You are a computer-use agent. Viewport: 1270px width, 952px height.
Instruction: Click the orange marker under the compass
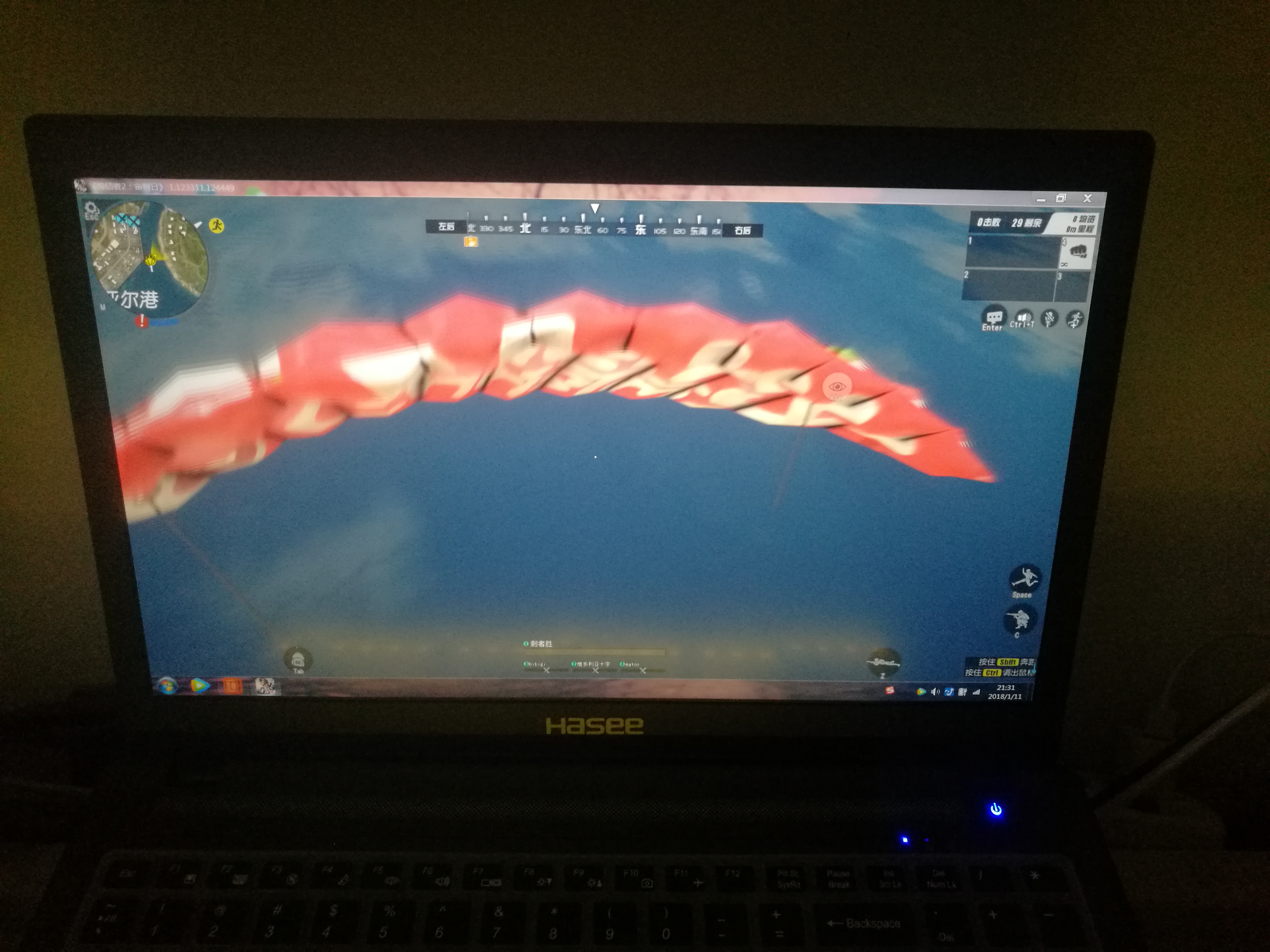point(471,242)
